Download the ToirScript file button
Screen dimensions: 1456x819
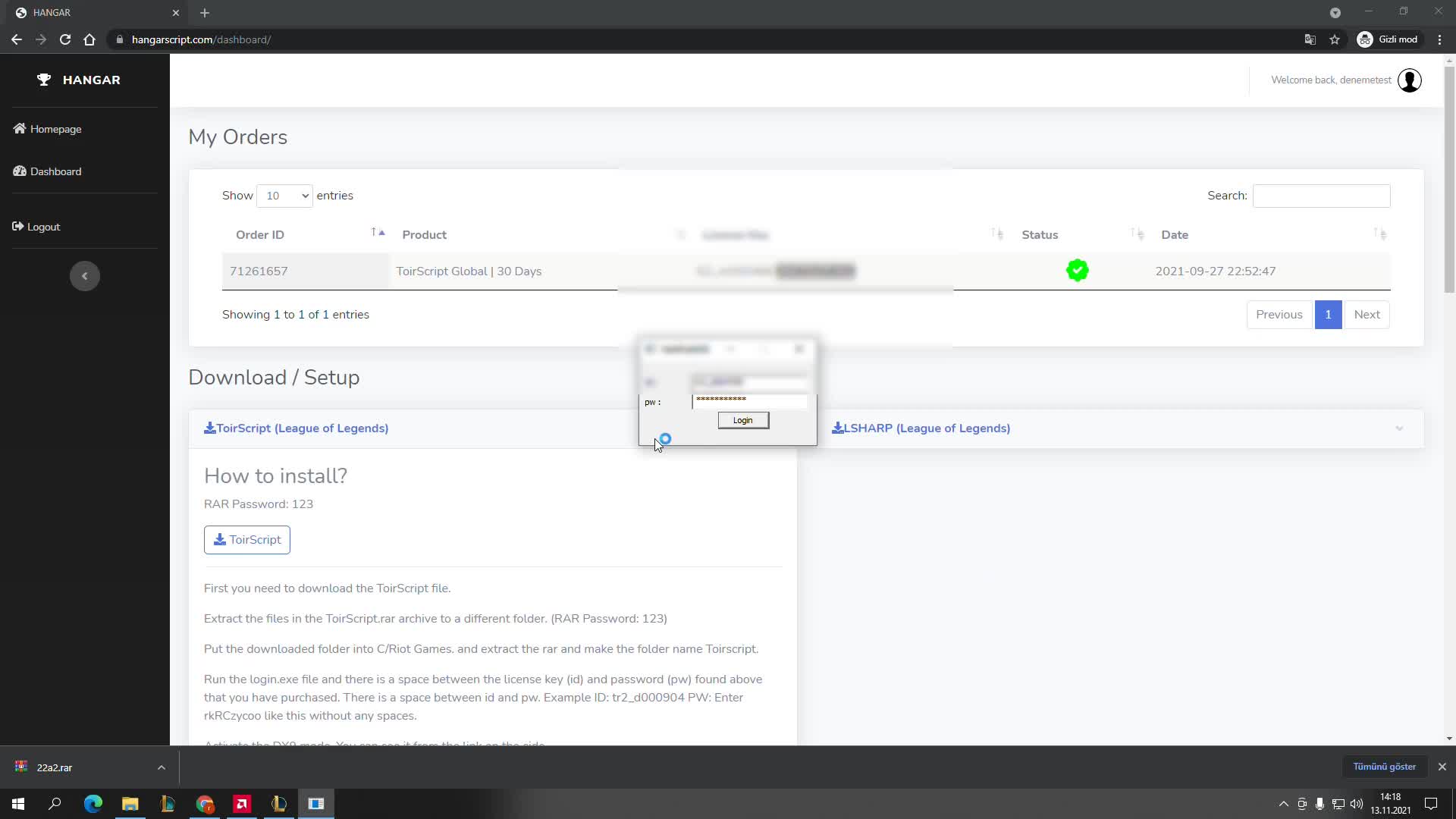click(x=247, y=540)
